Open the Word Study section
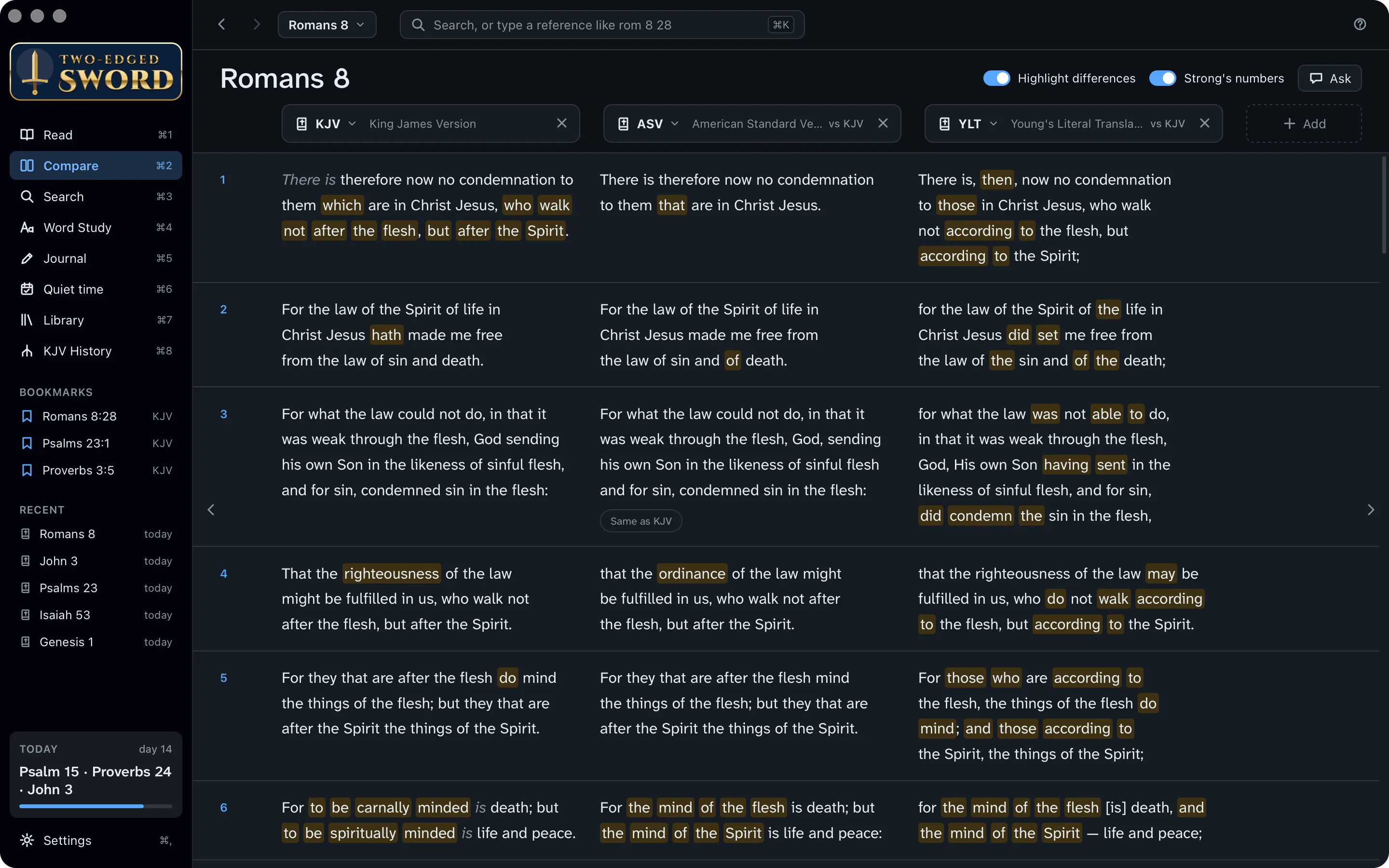1389x868 pixels. 96,227
